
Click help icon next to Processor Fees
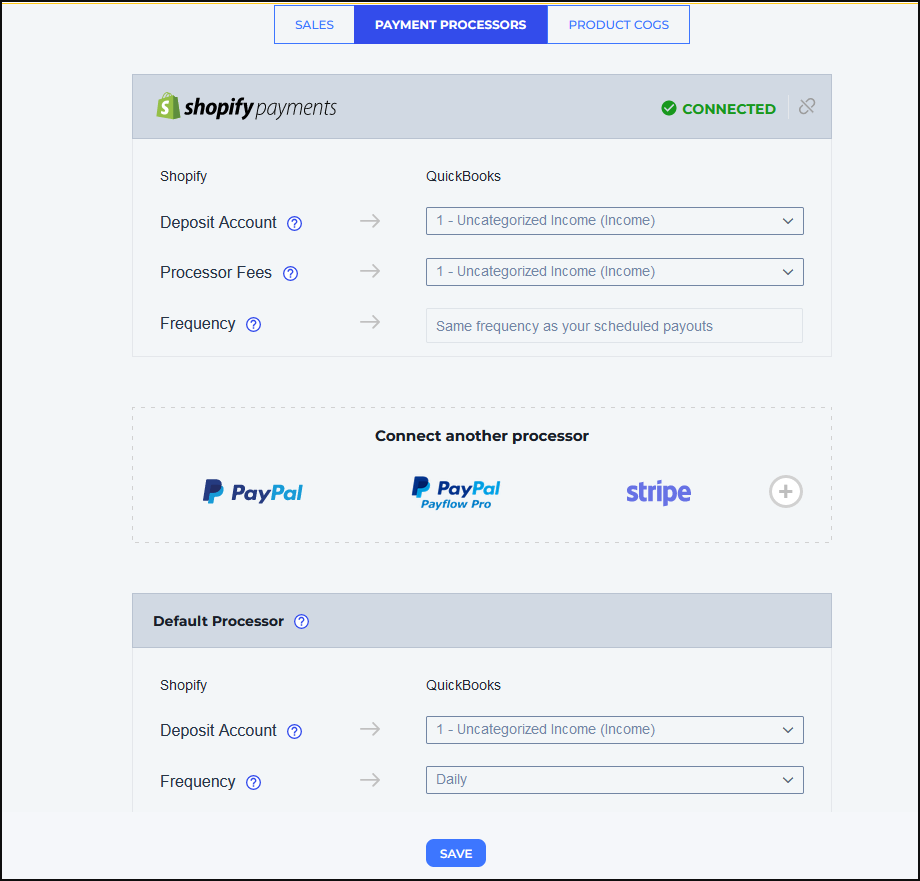290,273
